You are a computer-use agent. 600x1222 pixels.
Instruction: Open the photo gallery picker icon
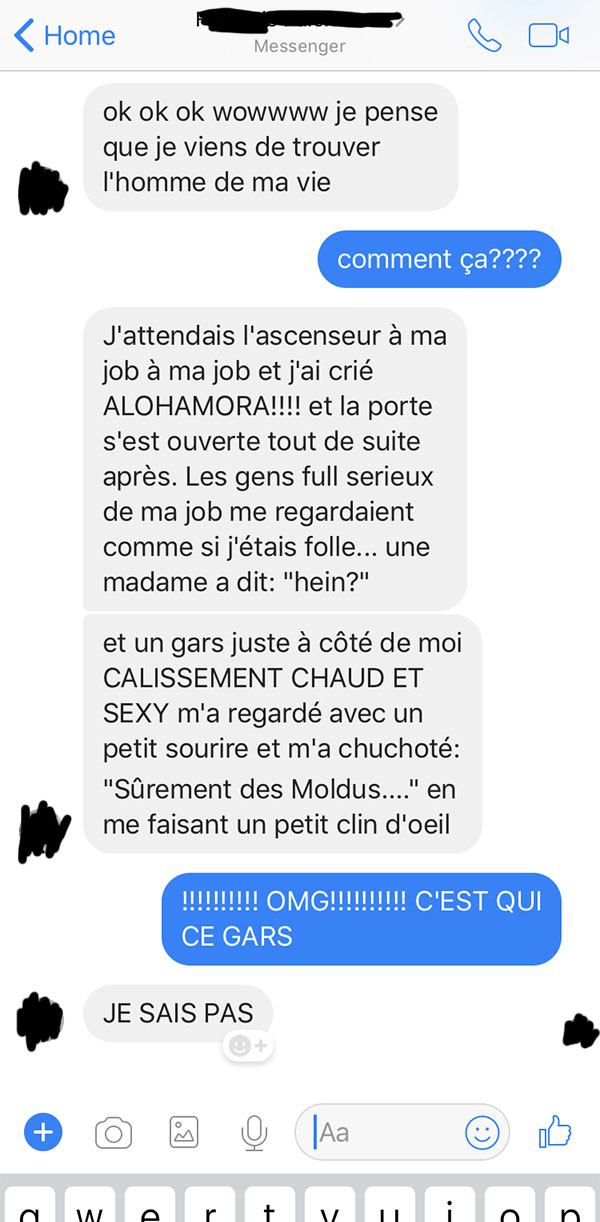pyautogui.click(x=184, y=1133)
